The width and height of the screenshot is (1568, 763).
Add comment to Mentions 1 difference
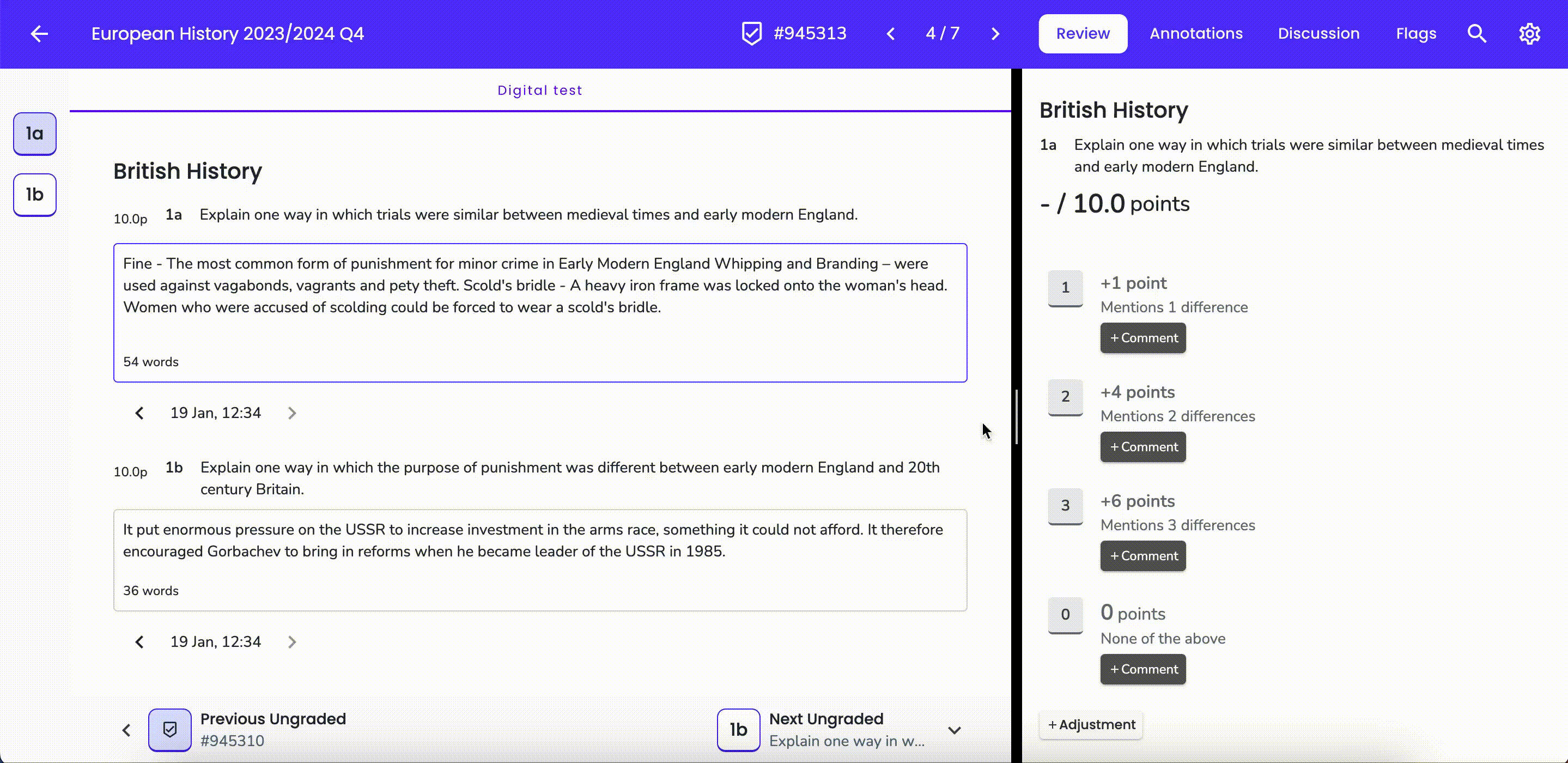[x=1143, y=338]
